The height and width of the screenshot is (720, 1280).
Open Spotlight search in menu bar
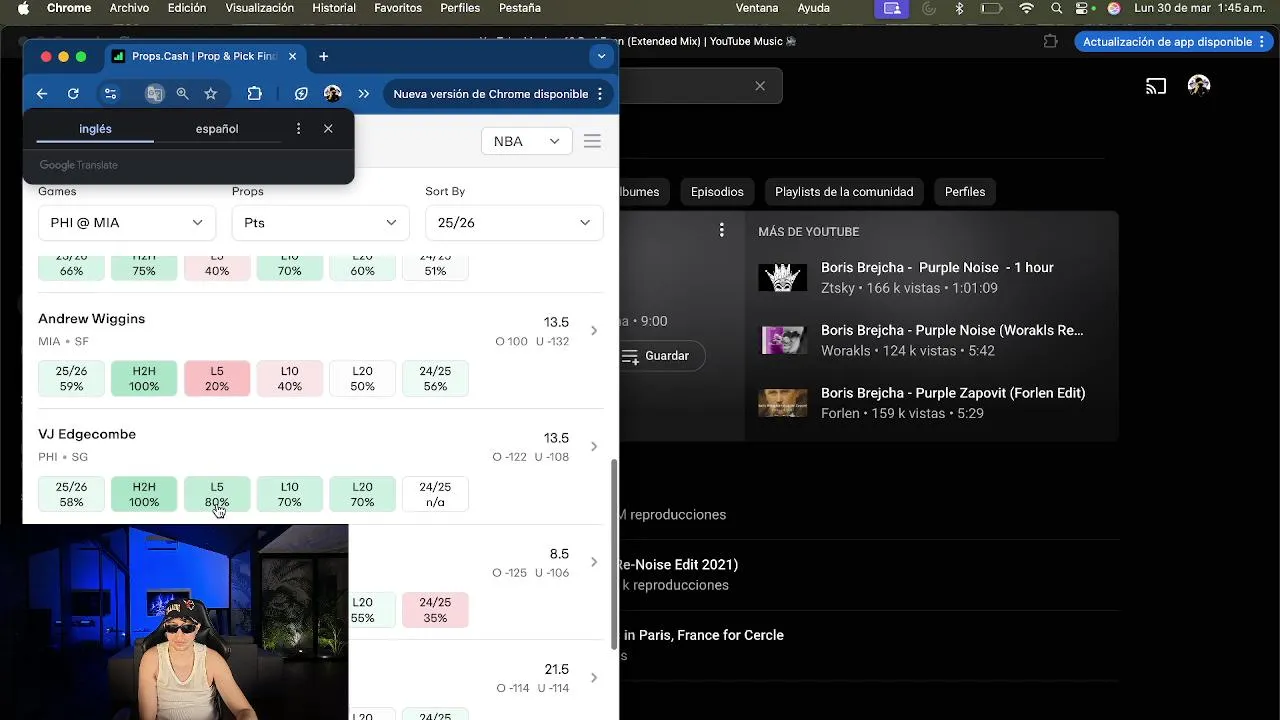click(1057, 8)
